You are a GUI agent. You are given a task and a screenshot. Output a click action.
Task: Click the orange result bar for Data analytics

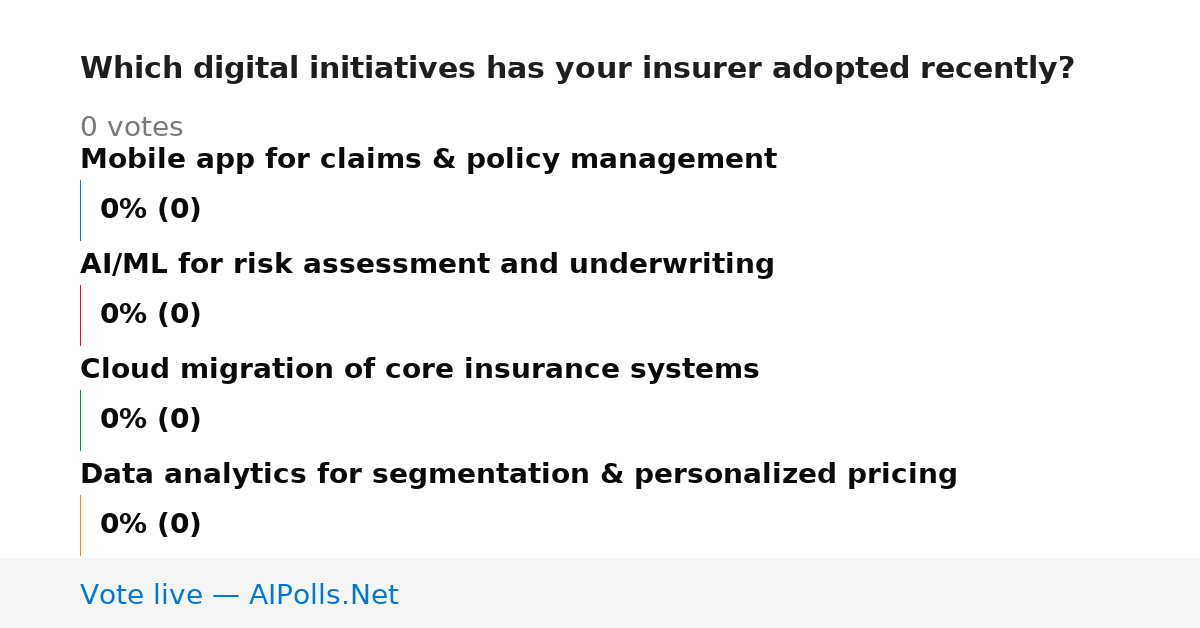[x=80, y=525]
